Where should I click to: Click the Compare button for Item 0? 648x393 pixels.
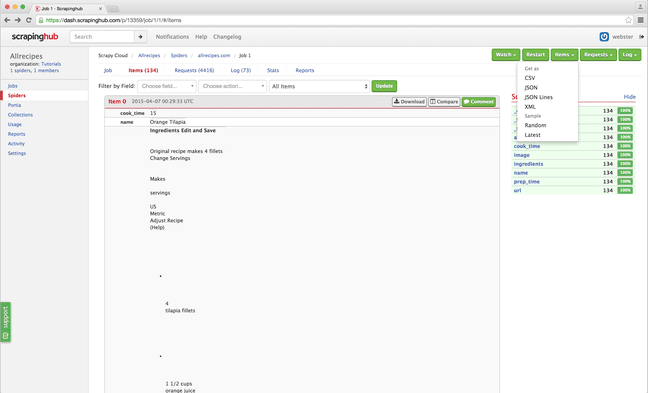click(444, 102)
